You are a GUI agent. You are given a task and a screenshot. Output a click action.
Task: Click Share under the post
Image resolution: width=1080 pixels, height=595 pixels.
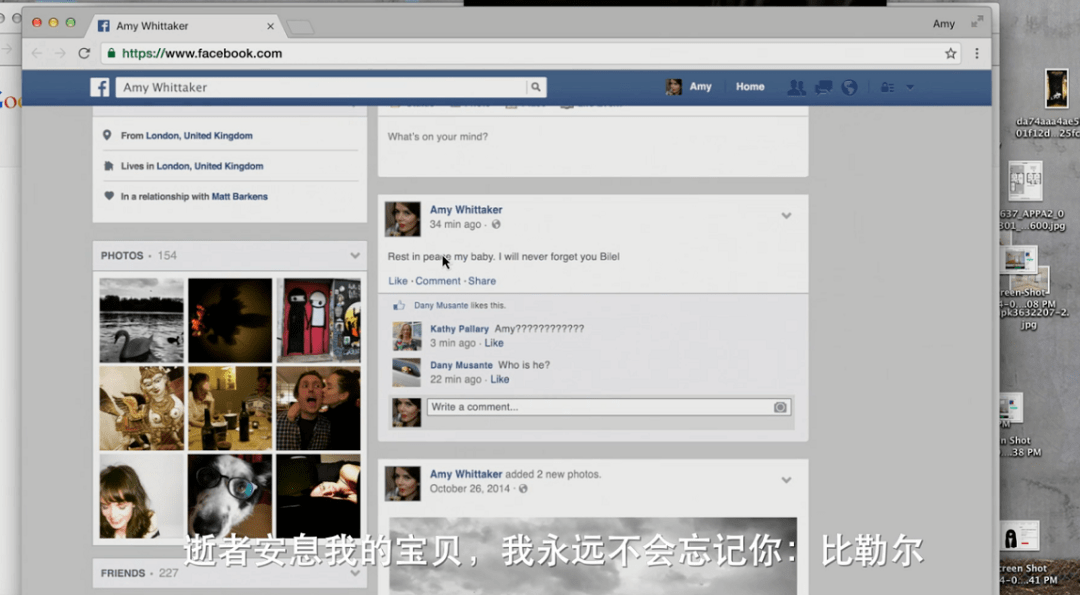point(481,281)
